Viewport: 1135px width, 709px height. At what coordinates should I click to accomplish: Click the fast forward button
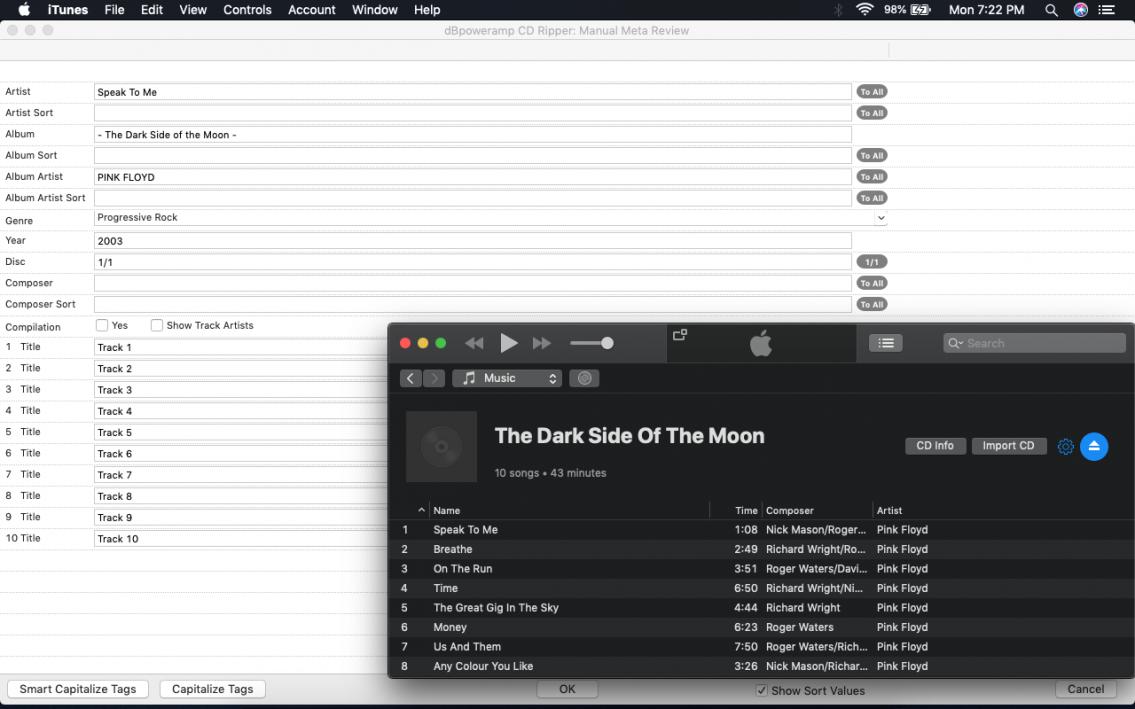click(x=542, y=343)
